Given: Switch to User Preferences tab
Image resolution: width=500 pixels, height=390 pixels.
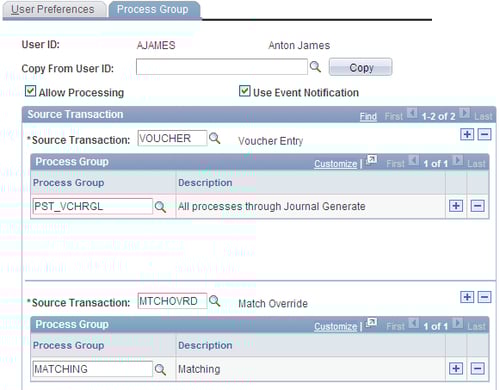Looking at the screenshot, I should coord(54,10).
